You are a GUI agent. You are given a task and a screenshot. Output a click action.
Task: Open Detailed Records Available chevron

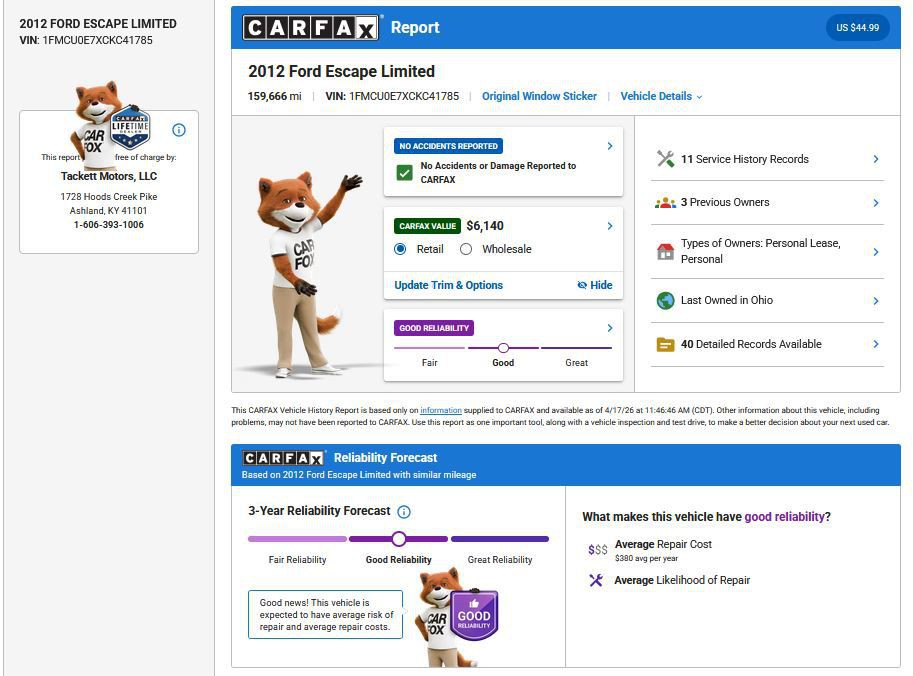click(x=876, y=344)
